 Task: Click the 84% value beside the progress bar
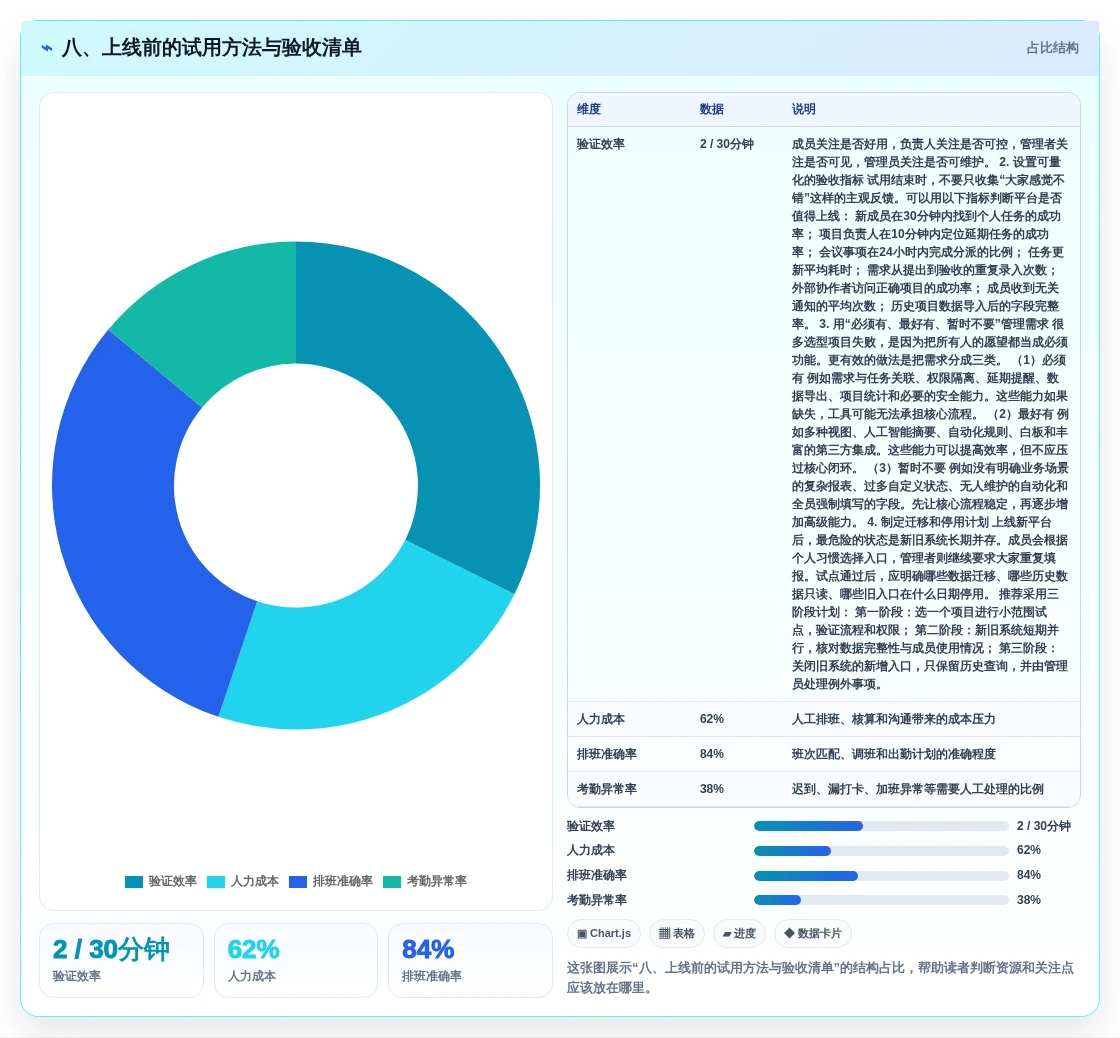1029,875
